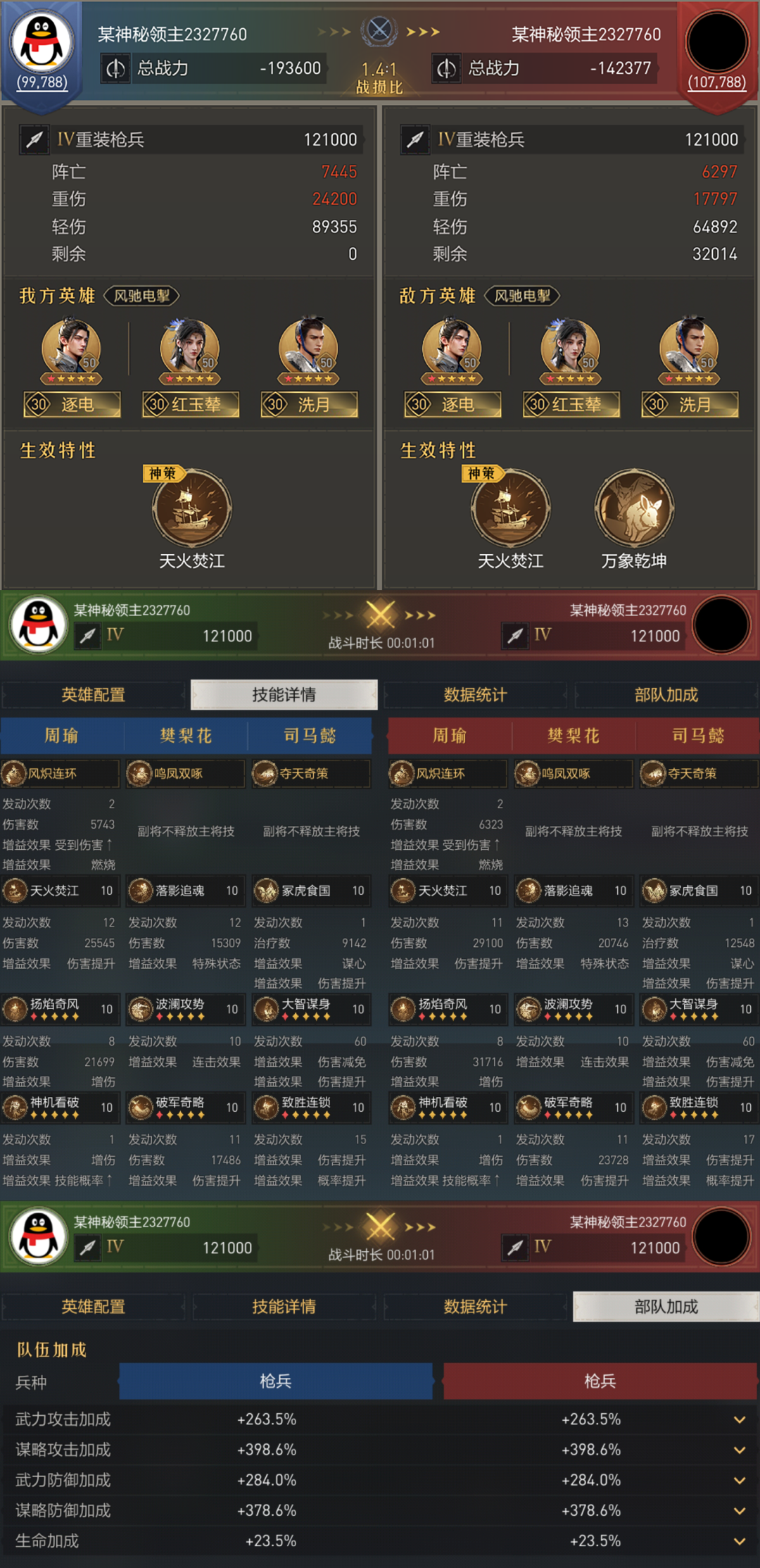The width and height of the screenshot is (760, 1568).
Task: Click our 风炽连环 skill icon
Action: [13, 773]
